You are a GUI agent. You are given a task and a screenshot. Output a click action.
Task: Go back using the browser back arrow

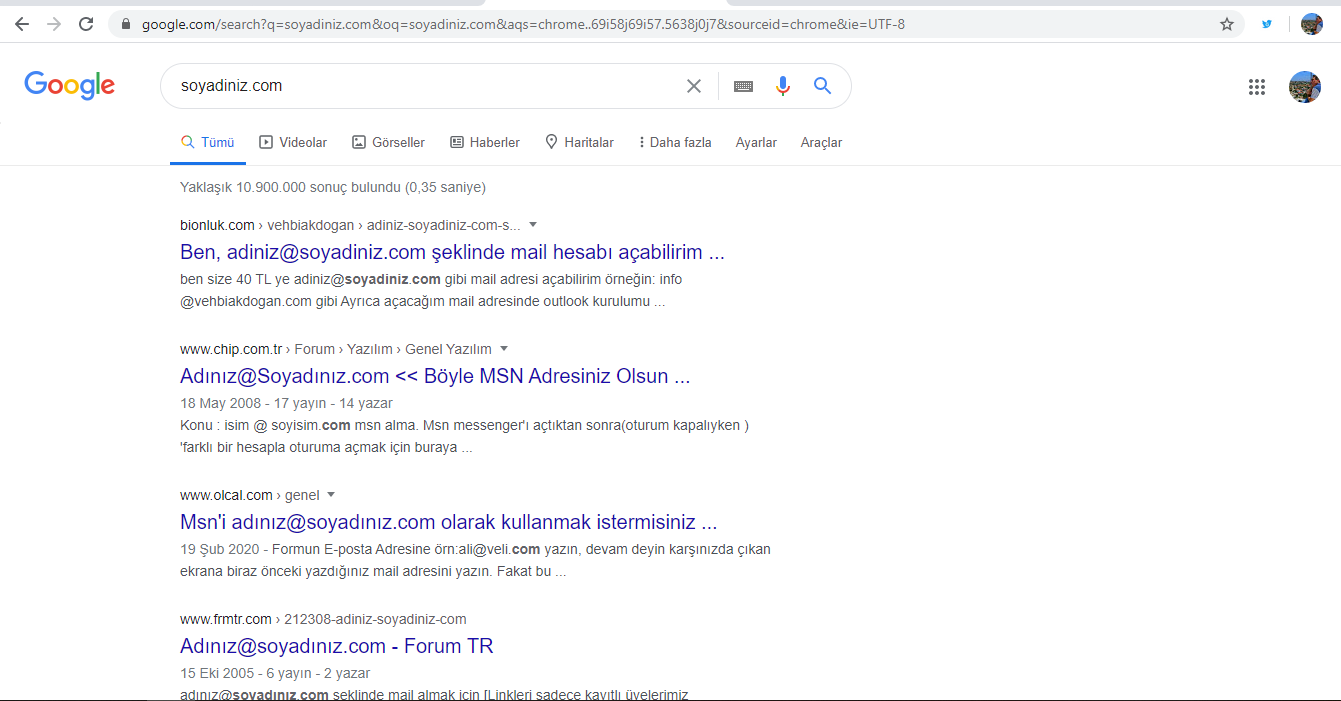tap(22, 24)
